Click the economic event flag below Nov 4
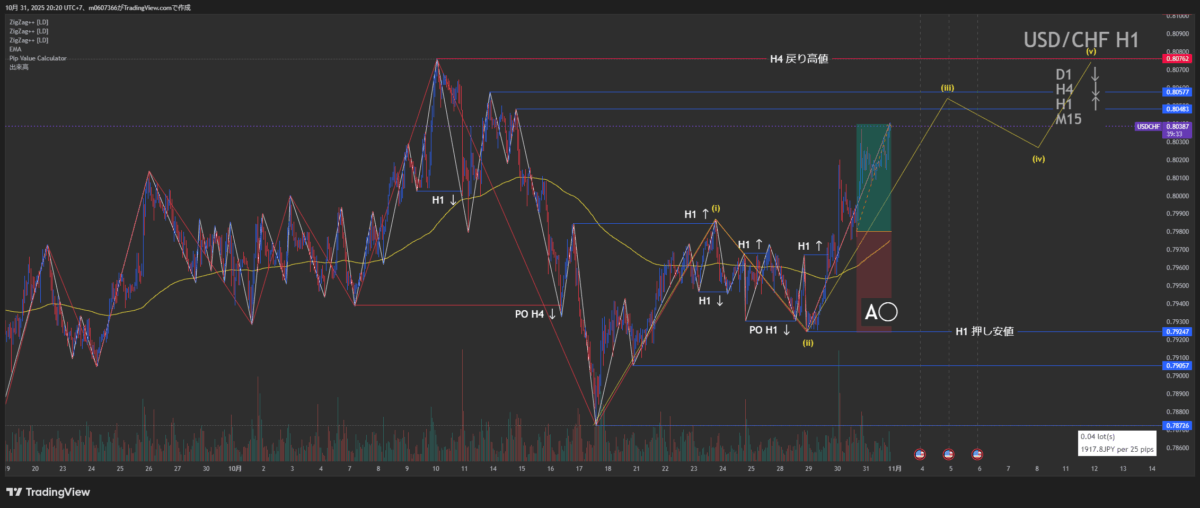This screenshot has height=508, width=1200. pos(919,454)
